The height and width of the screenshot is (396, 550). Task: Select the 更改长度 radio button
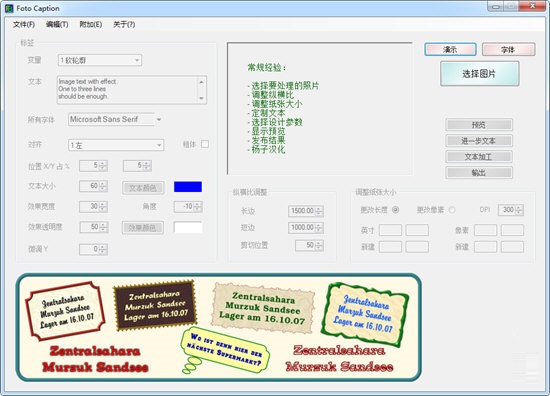(395, 210)
